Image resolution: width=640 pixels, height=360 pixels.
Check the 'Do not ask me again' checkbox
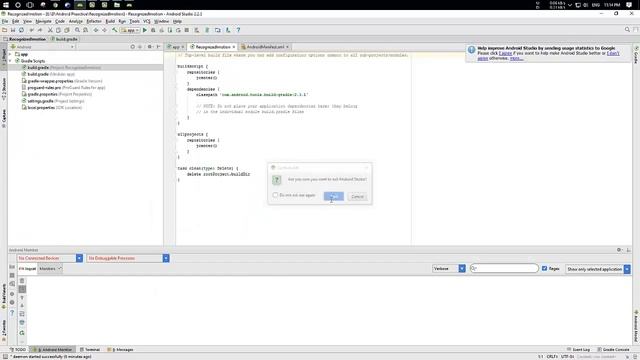pyautogui.click(x=275, y=195)
